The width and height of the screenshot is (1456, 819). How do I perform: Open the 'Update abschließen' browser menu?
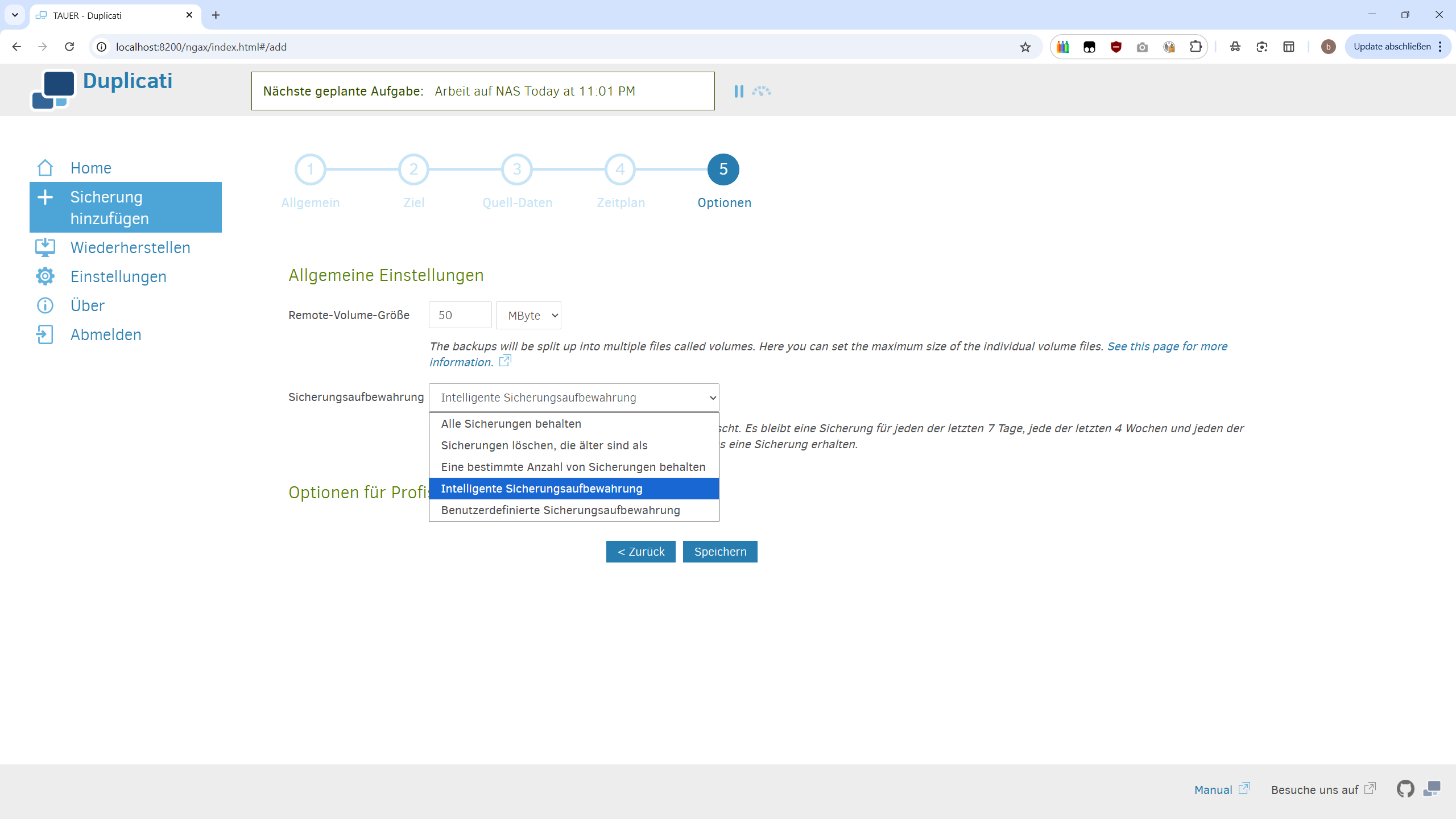[1398, 47]
